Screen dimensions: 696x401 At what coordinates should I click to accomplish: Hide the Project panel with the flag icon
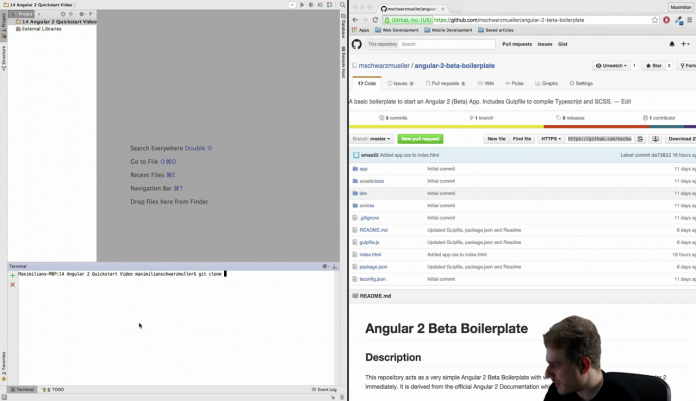[91, 14]
